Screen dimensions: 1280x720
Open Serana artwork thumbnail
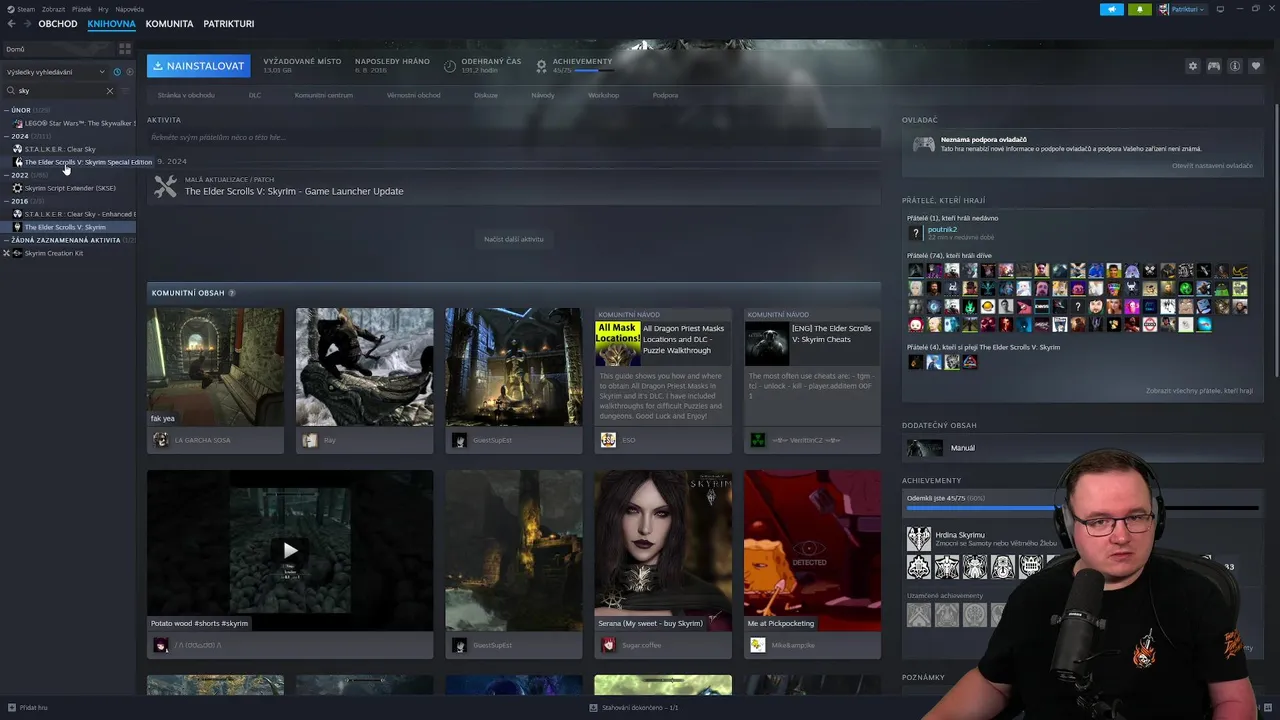[663, 550]
